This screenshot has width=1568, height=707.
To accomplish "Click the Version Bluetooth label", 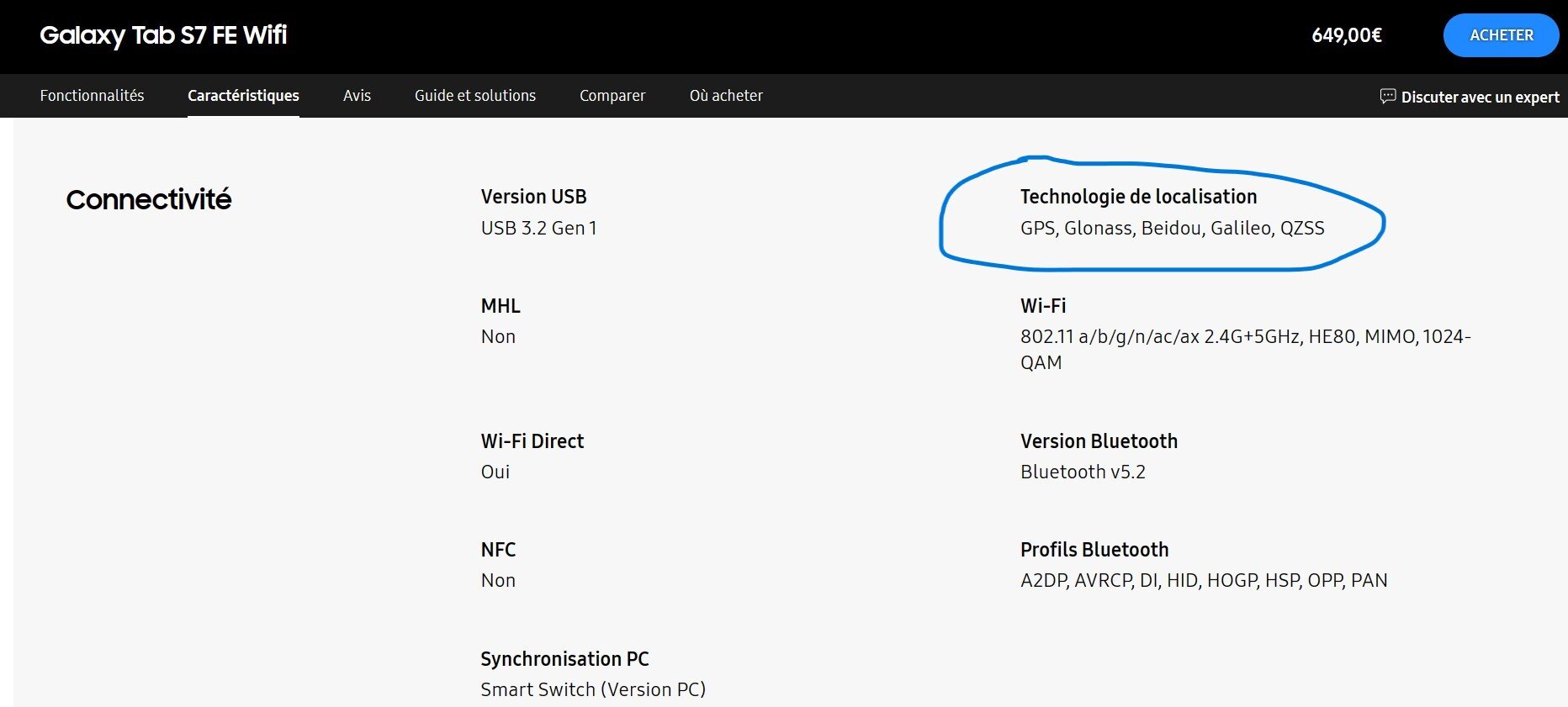I will (x=1099, y=441).
